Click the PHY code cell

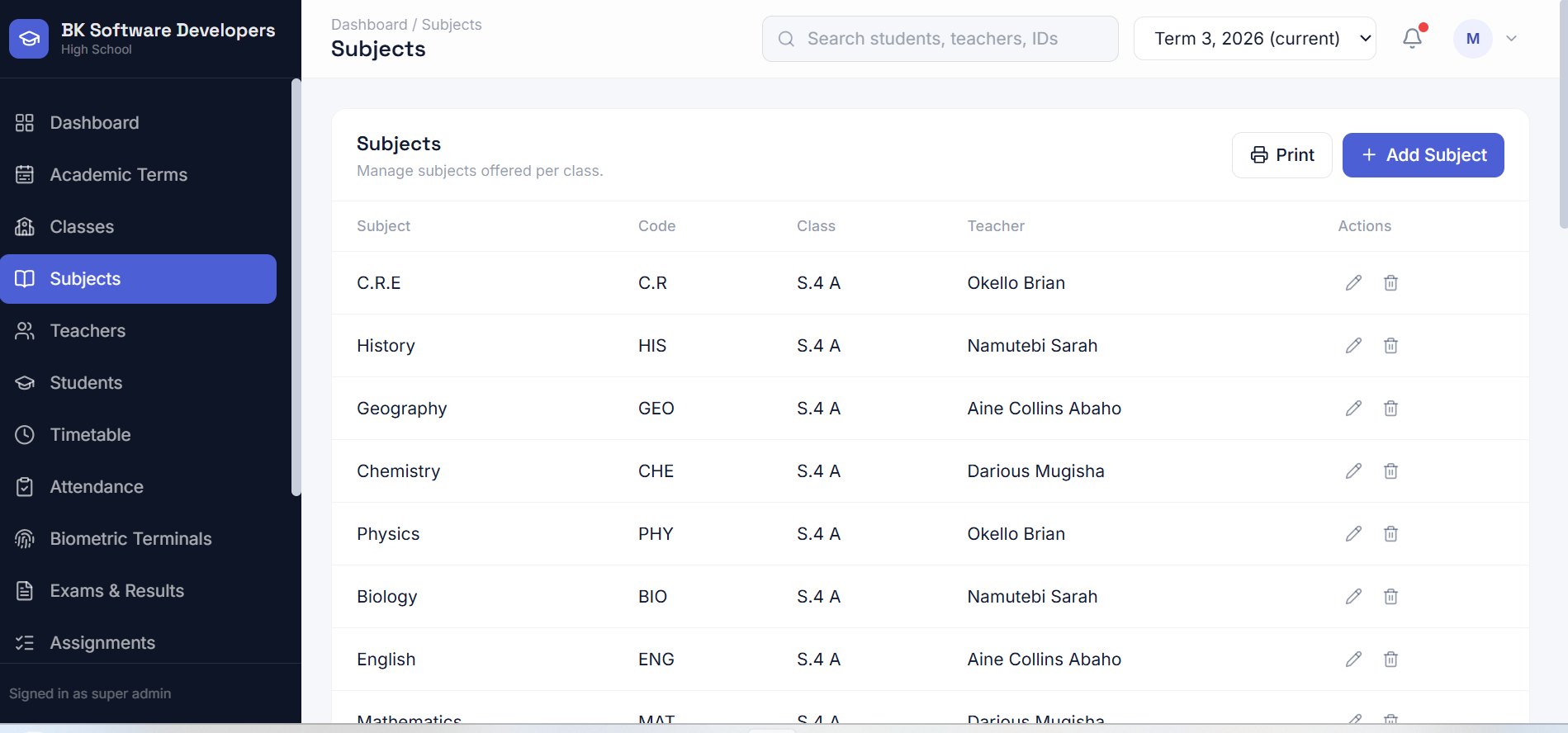[656, 534]
